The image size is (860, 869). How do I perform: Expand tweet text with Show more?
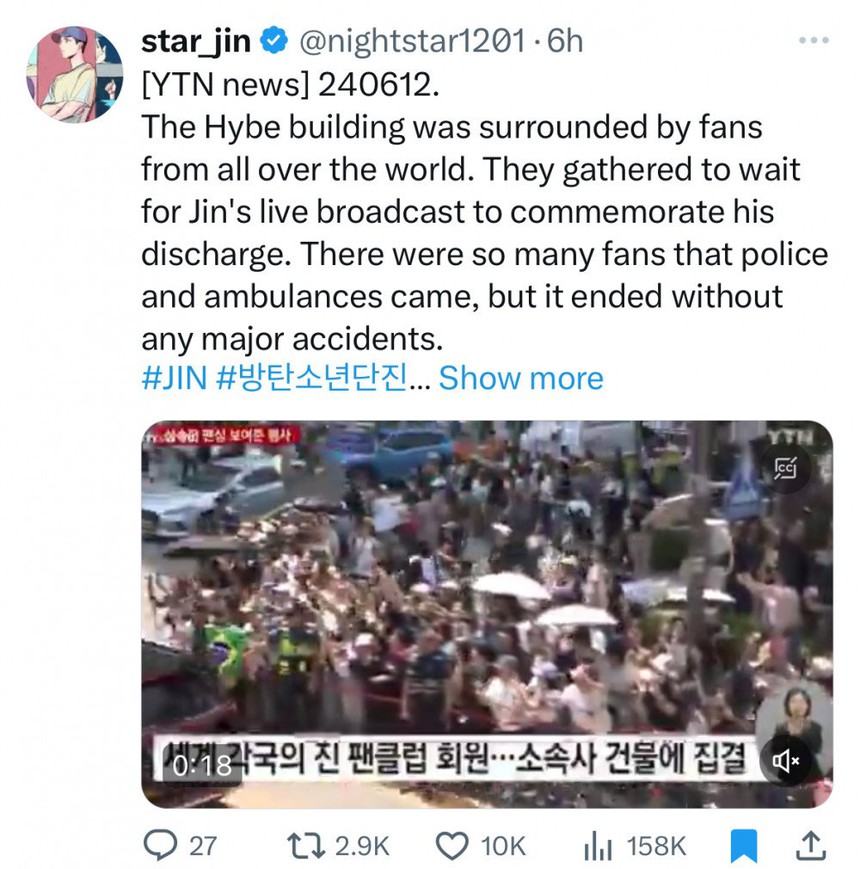pos(521,378)
